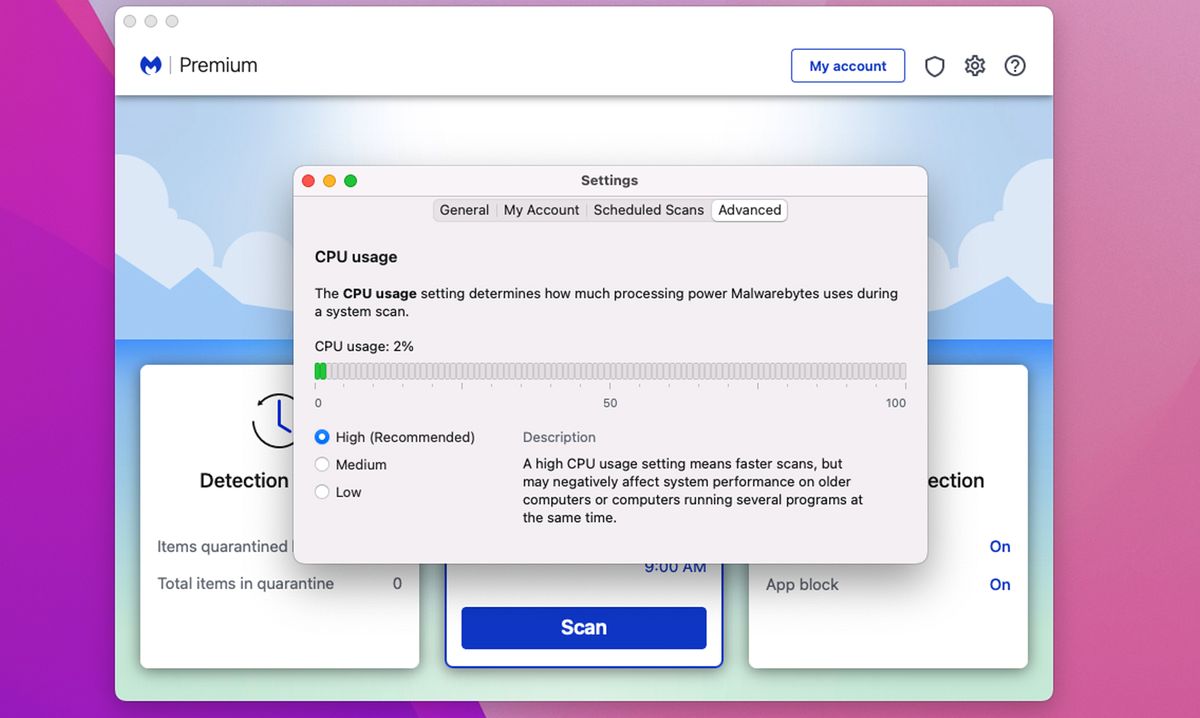Click the CPU usage slider handle

(x=321, y=370)
